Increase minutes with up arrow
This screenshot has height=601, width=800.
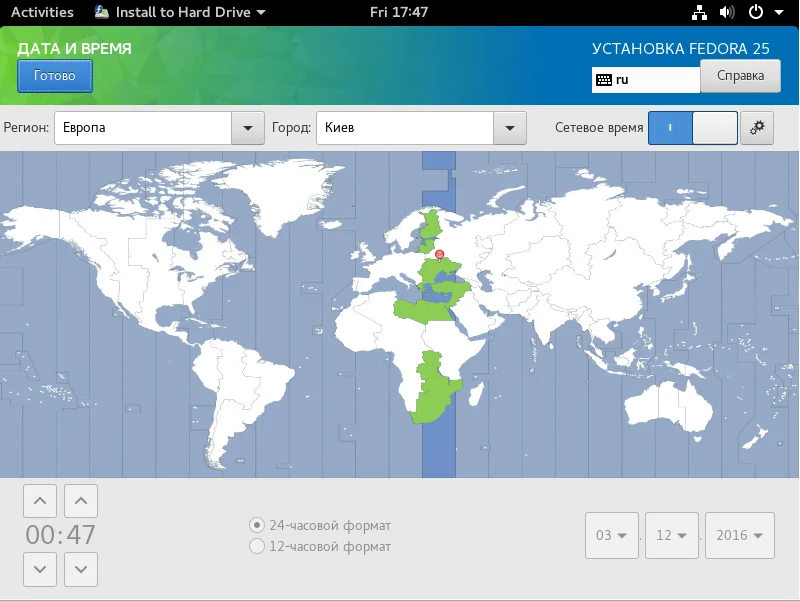[81, 501]
